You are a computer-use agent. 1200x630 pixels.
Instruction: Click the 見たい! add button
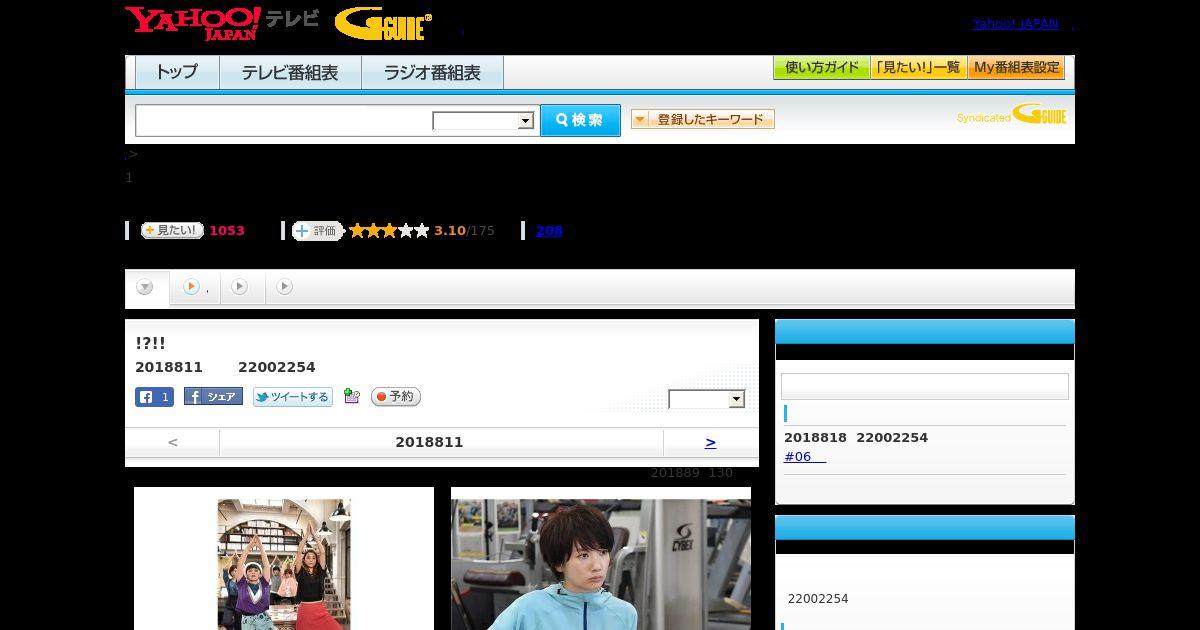tap(172, 230)
